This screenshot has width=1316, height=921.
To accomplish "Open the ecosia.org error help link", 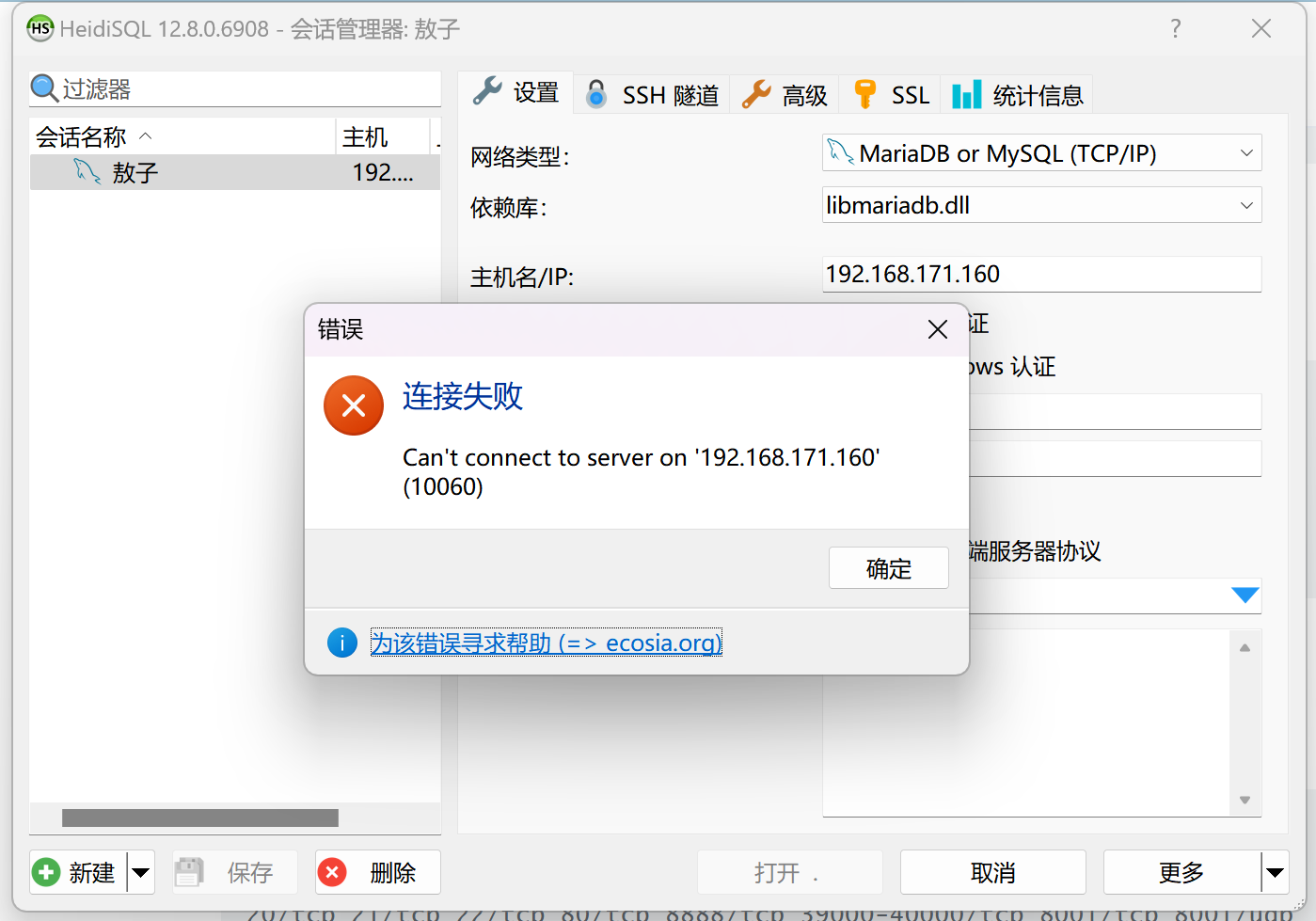I will tap(547, 643).
